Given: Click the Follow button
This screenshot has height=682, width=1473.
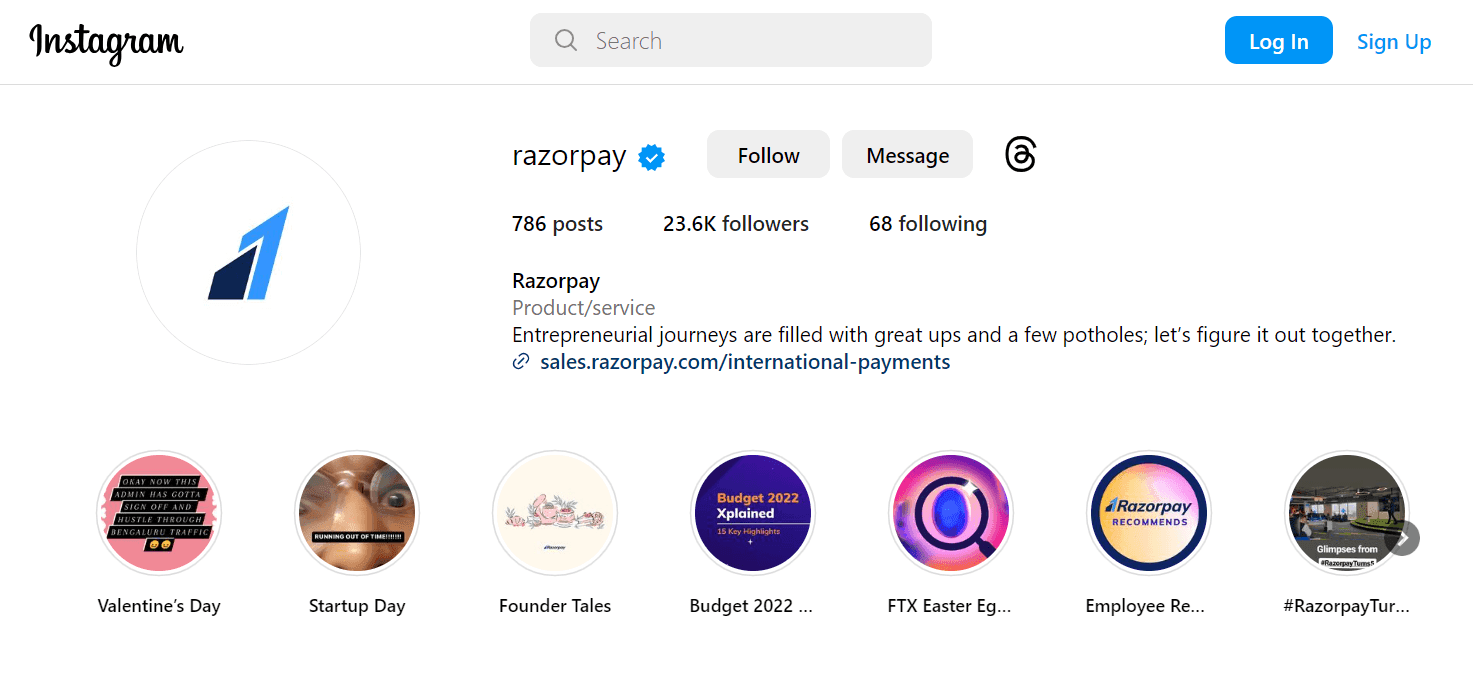Looking at the screenshot, I should (767, 154).
